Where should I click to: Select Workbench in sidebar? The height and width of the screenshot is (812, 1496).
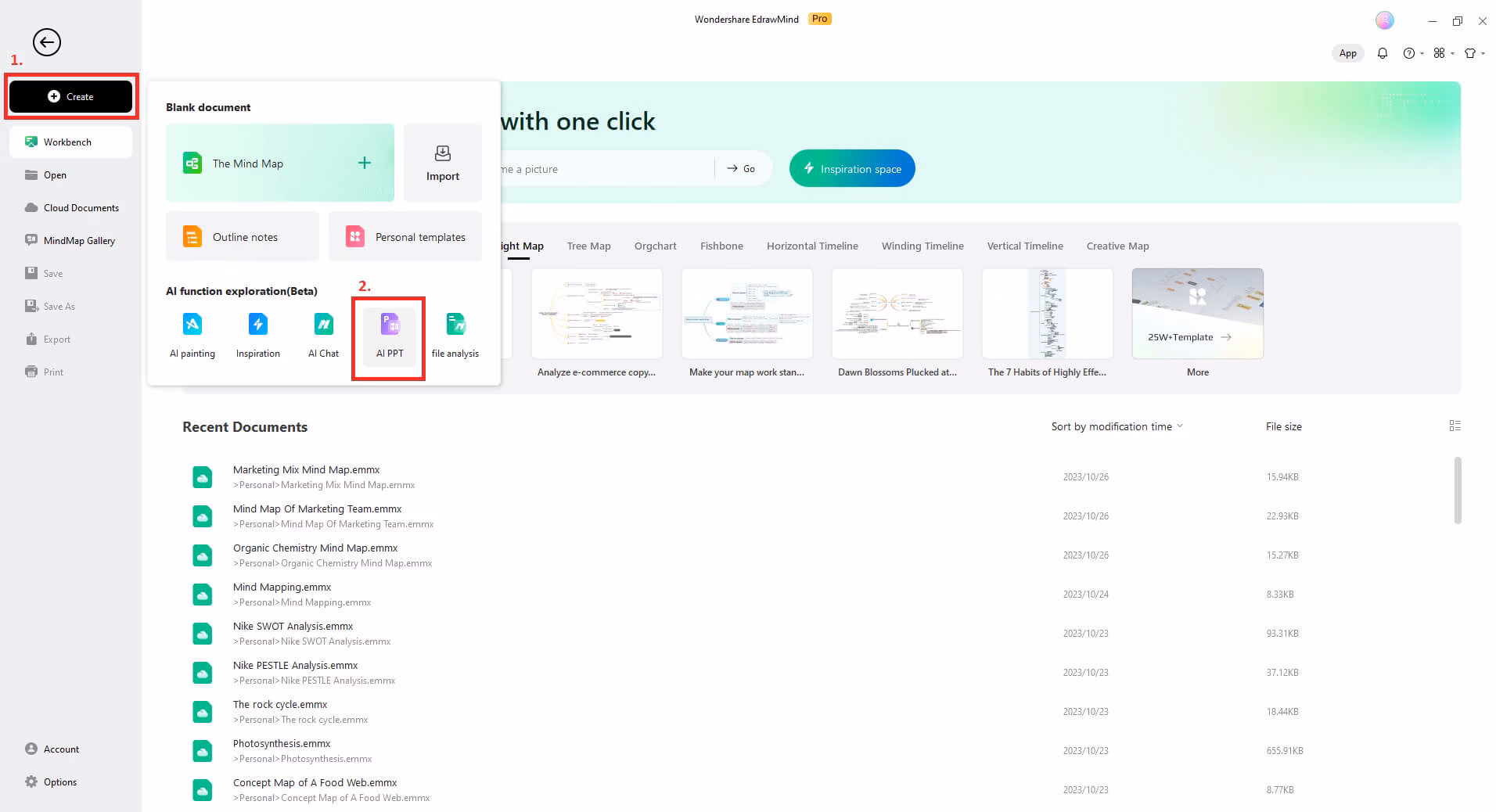click(x=70, y=142)
